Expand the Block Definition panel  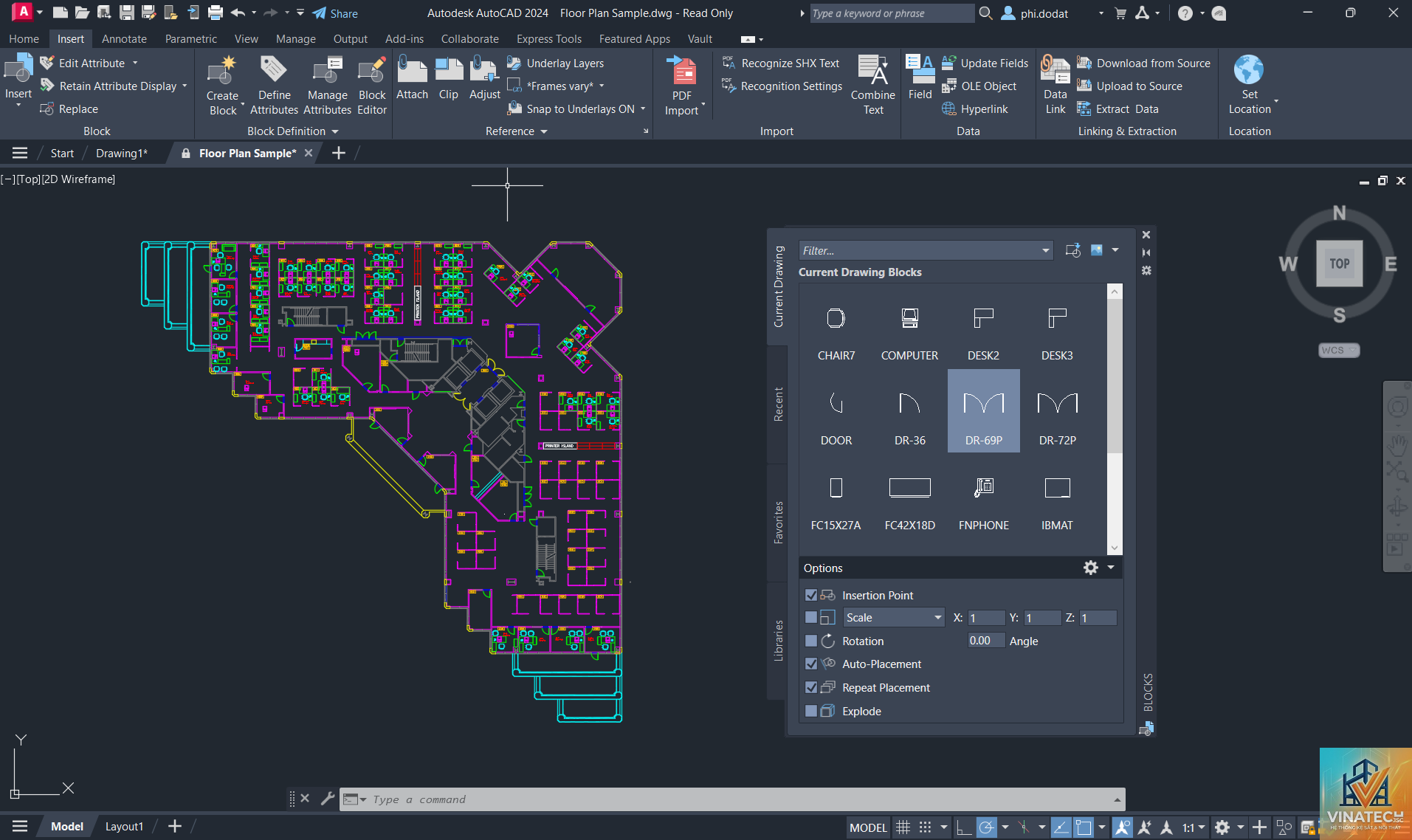[293, 131]
